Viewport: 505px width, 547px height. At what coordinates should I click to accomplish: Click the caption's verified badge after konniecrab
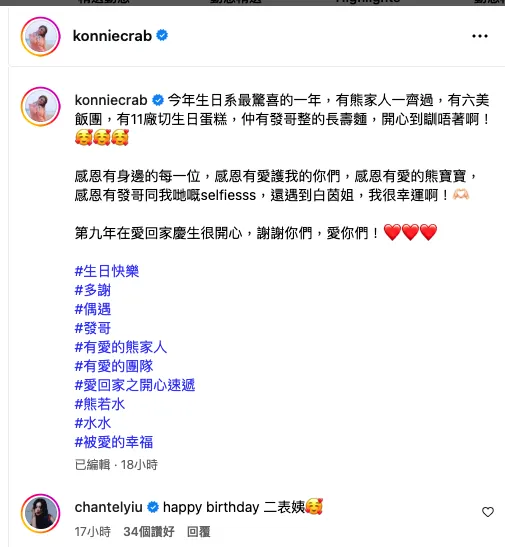pos(158,100)
